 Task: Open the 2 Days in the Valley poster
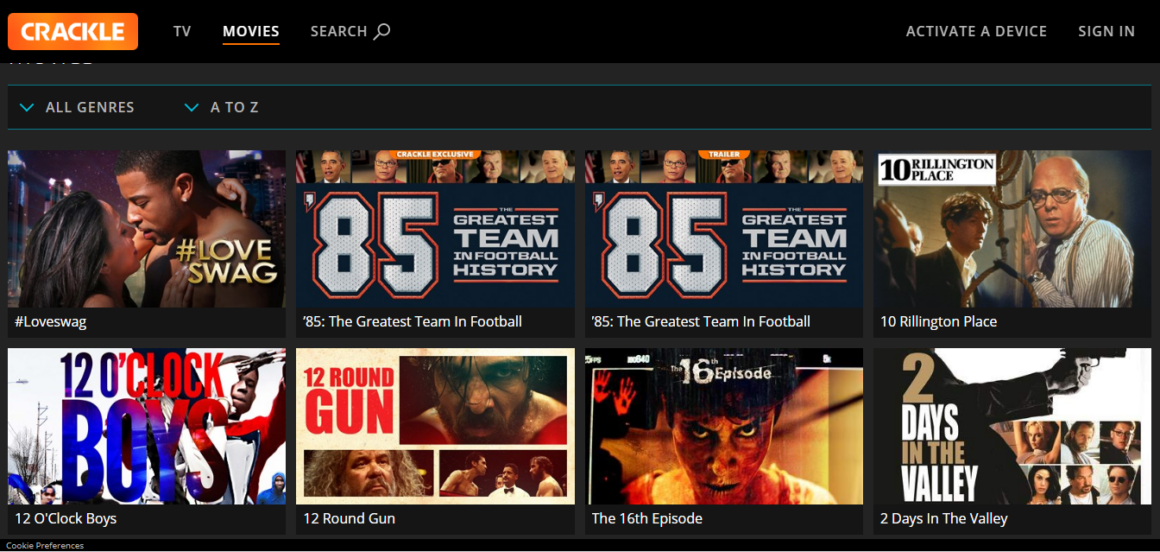[x=1012, y=426]
